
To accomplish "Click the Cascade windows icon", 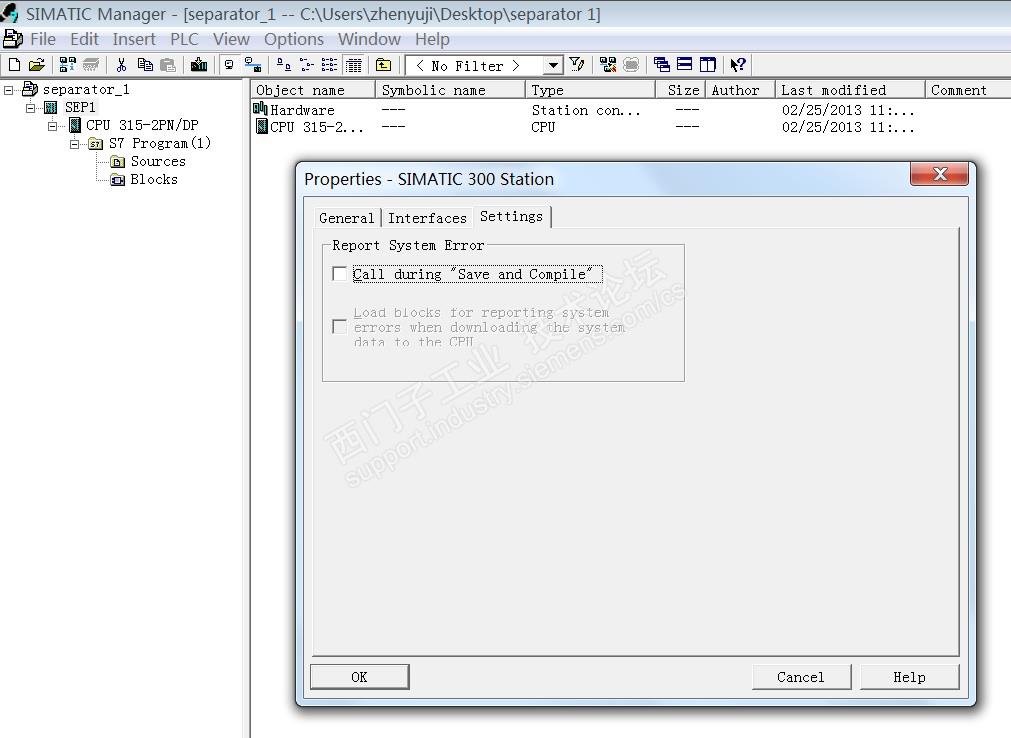I will [662, 64].
